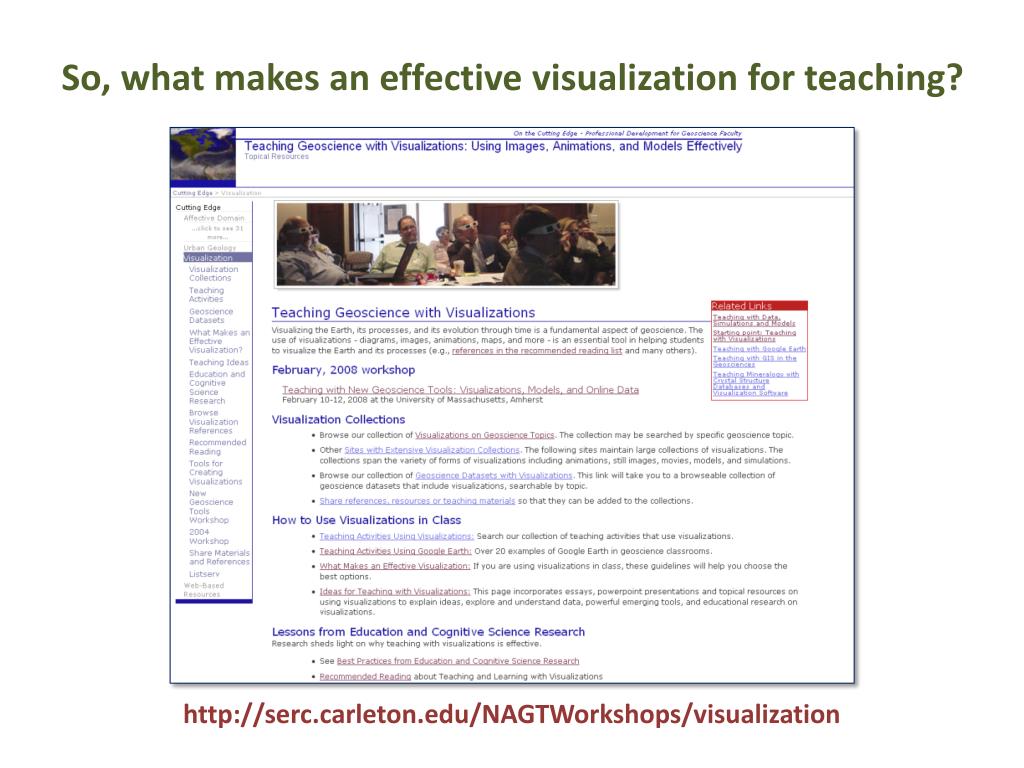Click the 'Related Links' red header
Screen dimensions: 1024x768
pyautogui.click(x=760, y=306)
